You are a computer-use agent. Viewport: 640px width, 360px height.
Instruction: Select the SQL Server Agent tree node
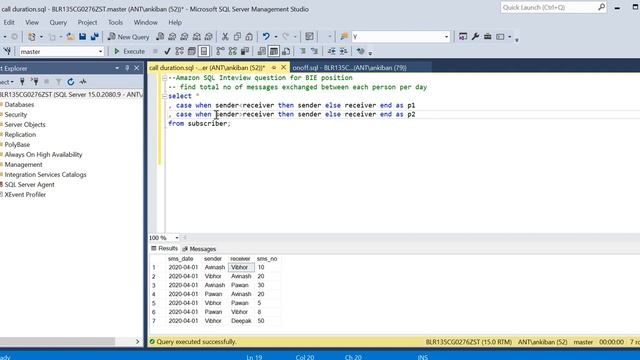coord(29,184)
